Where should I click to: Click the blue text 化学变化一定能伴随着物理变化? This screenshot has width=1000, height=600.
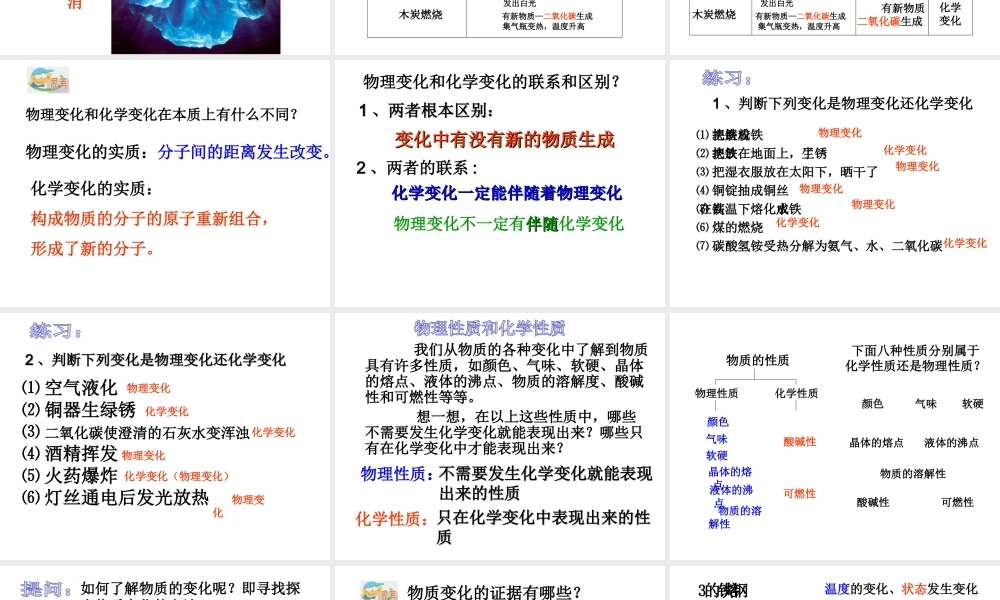(507, 193)
